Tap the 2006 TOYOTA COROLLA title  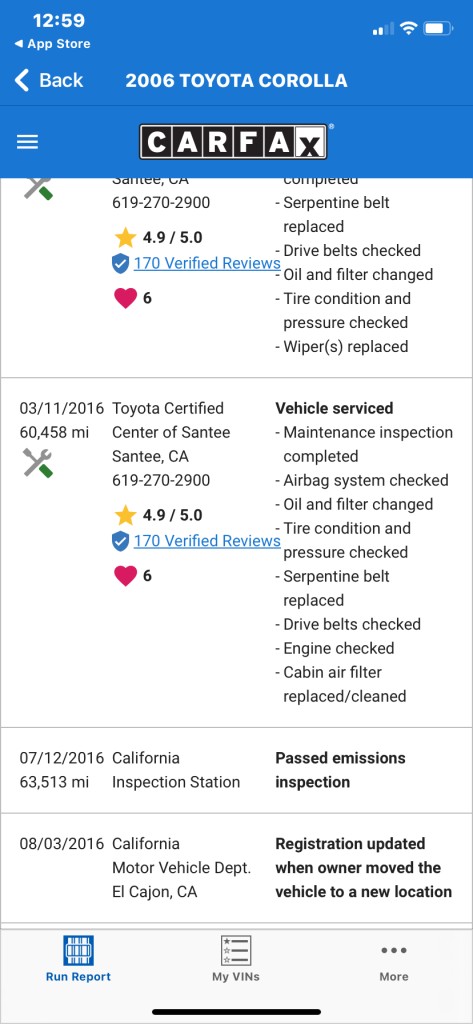236,80
